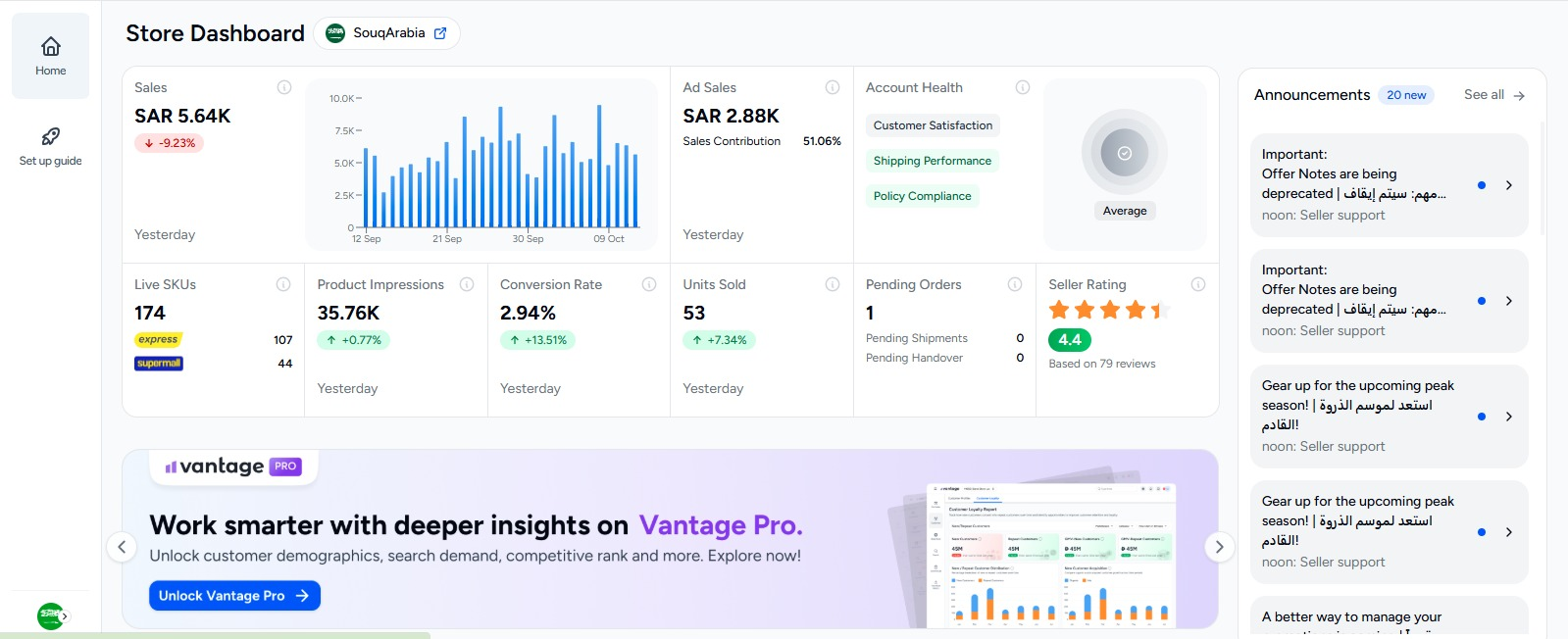Viewport: 1568px width, 639px height.
Task: Show info for Seller Rating card
Action: point(1198,284)
